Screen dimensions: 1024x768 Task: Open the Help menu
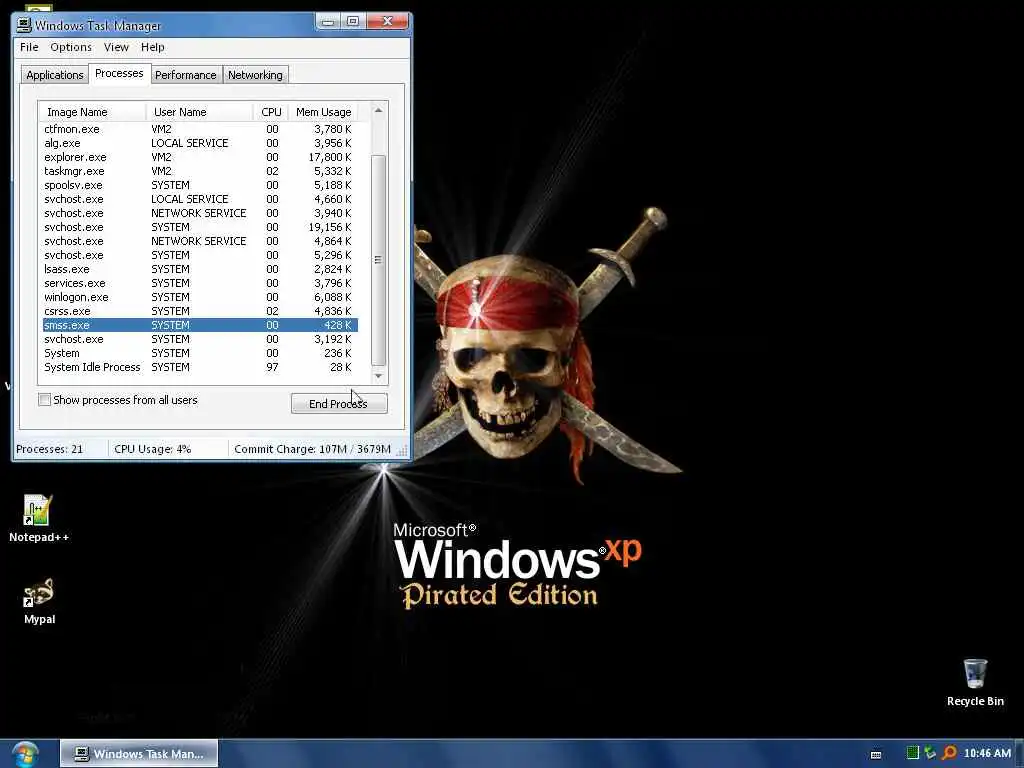[x=153, y=47]
